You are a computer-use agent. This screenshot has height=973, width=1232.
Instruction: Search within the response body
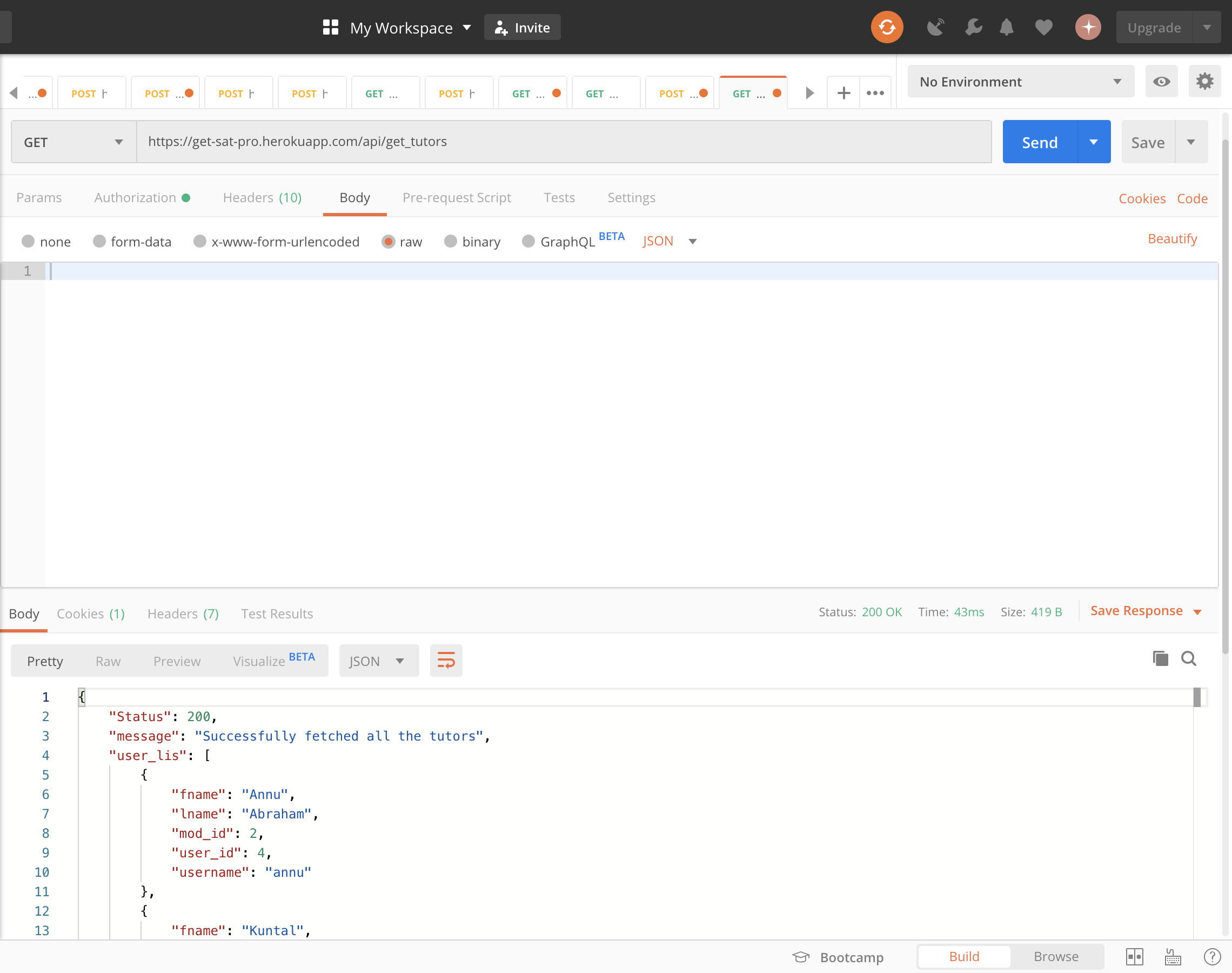click(1189, 658)
